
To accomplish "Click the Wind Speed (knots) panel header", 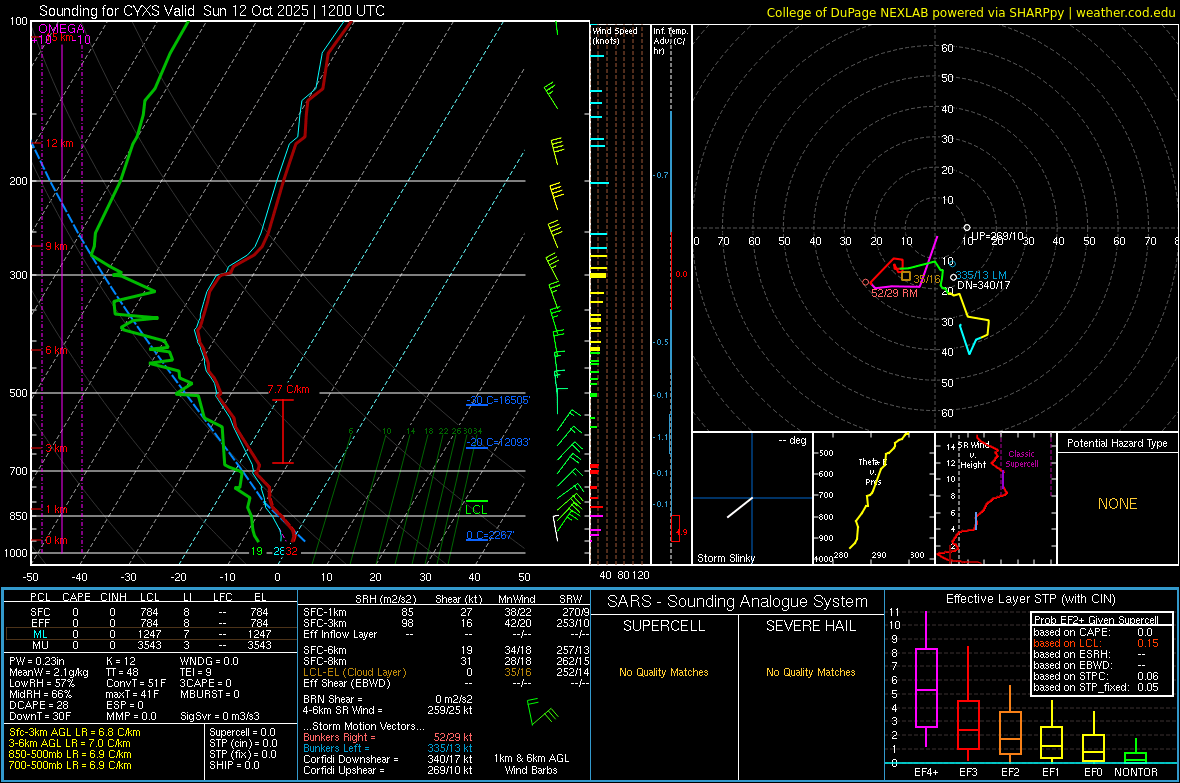I will [614, 35].
